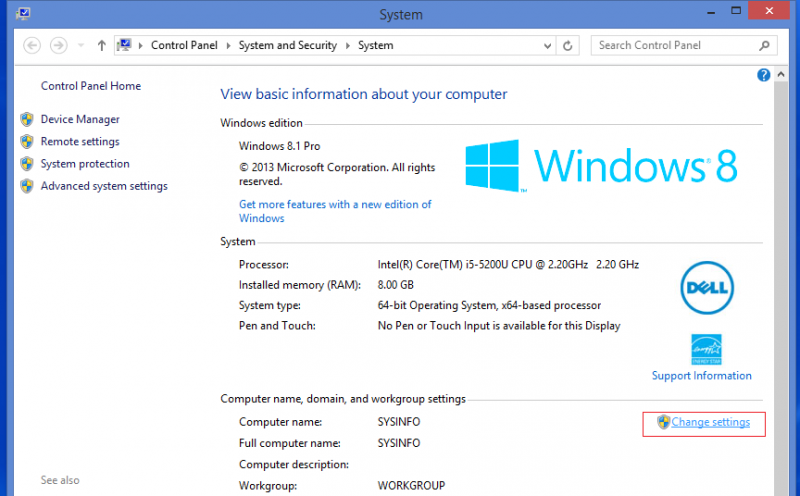Image resolution: width=800 pixels, height=496 pixels.
Task: Click the shield icon next to Change settings
Action: [663, 422]
